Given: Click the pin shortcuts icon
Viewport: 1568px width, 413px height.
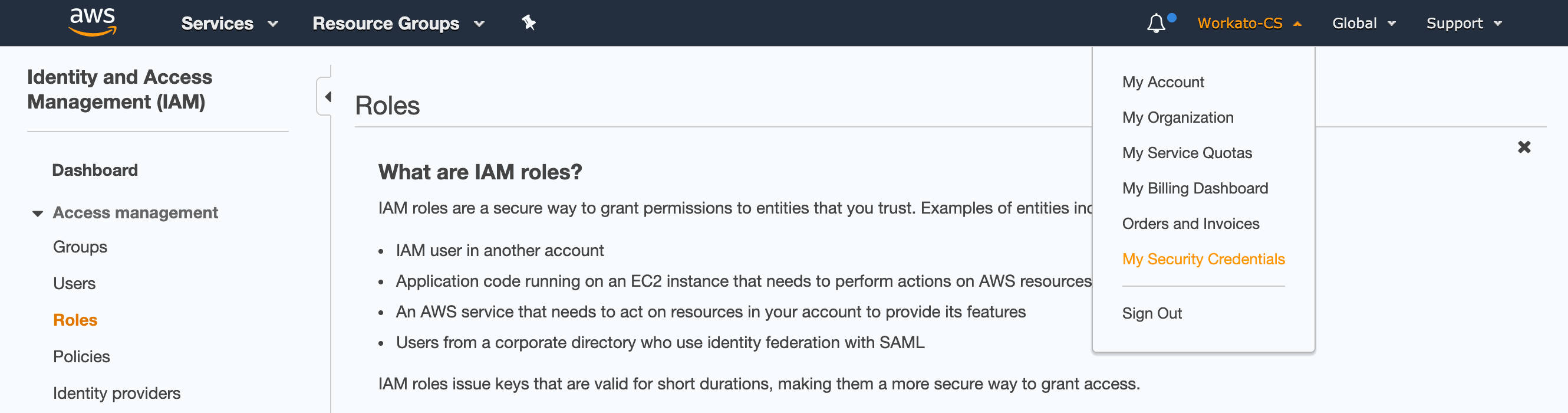Looking at the screenshot, I should (528, 23).
